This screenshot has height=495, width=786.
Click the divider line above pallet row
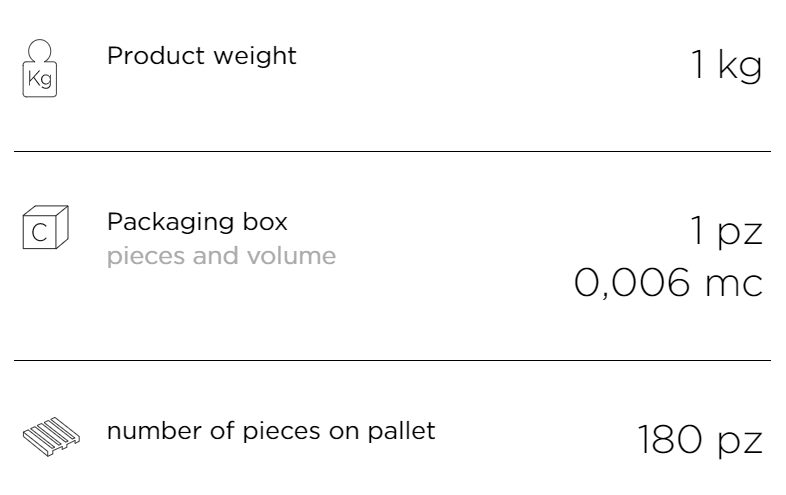[392, 360]
